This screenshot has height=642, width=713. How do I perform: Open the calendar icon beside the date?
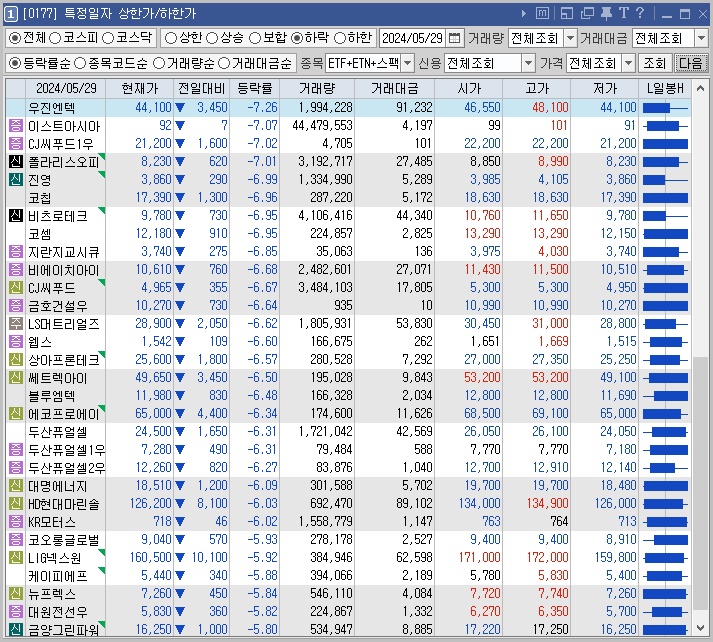454,38
